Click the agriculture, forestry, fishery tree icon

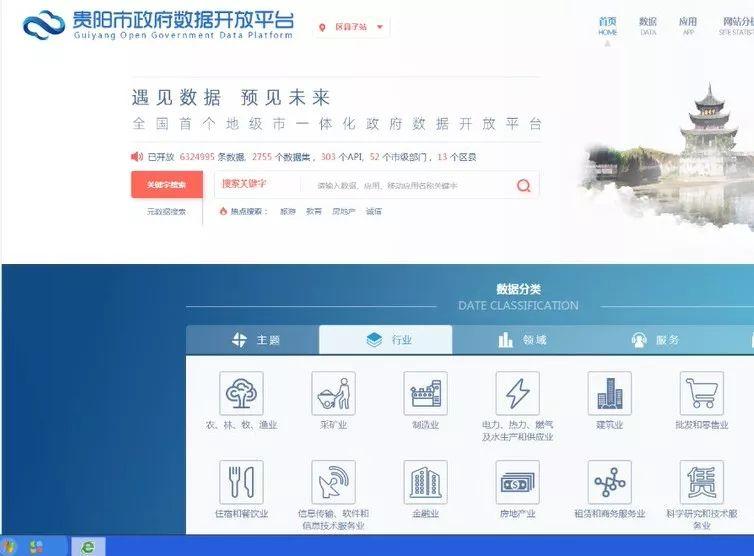coord(241,393)
